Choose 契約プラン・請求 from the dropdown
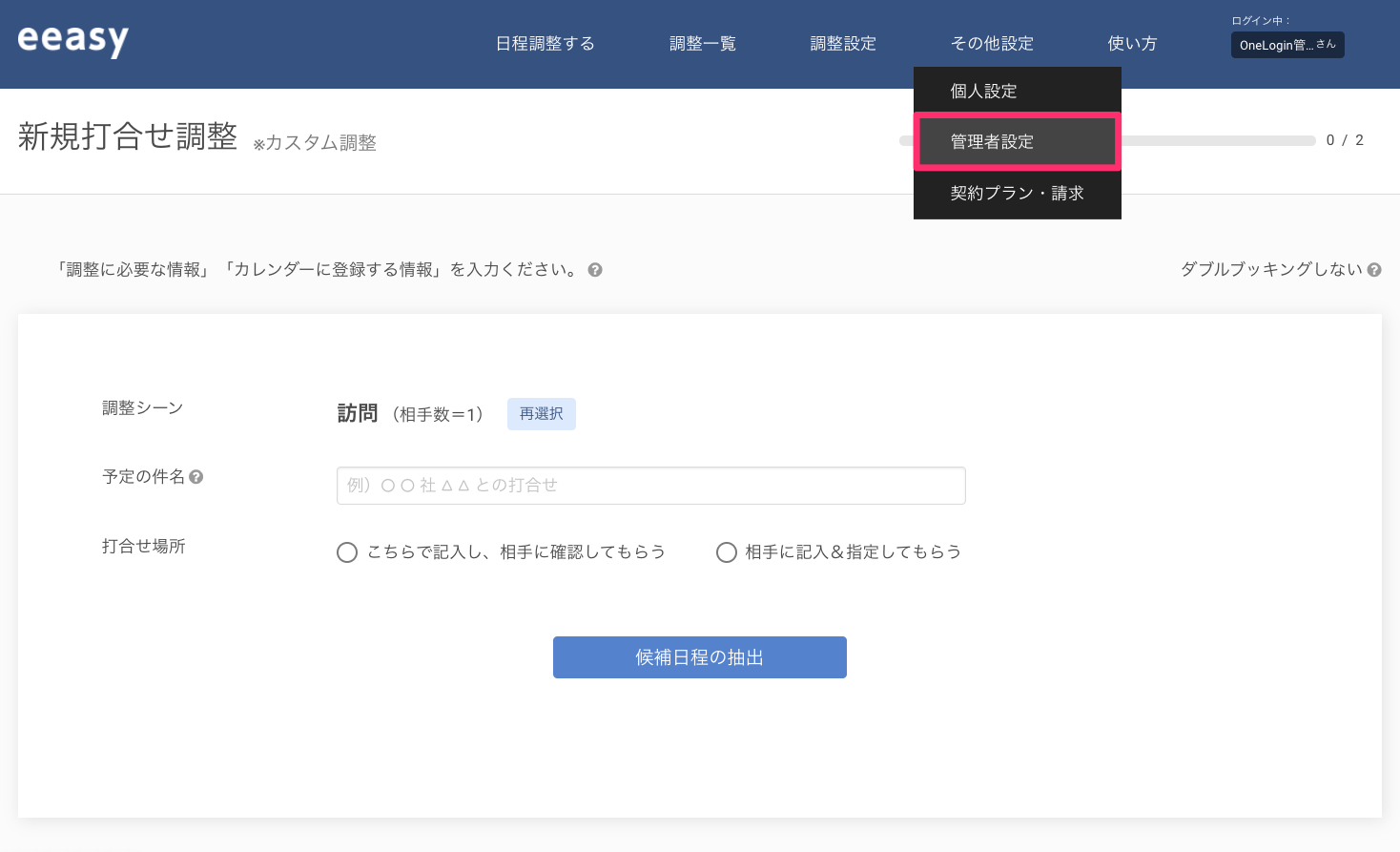This screenshot has height=852, width=1400. [x=1018, y=194]
